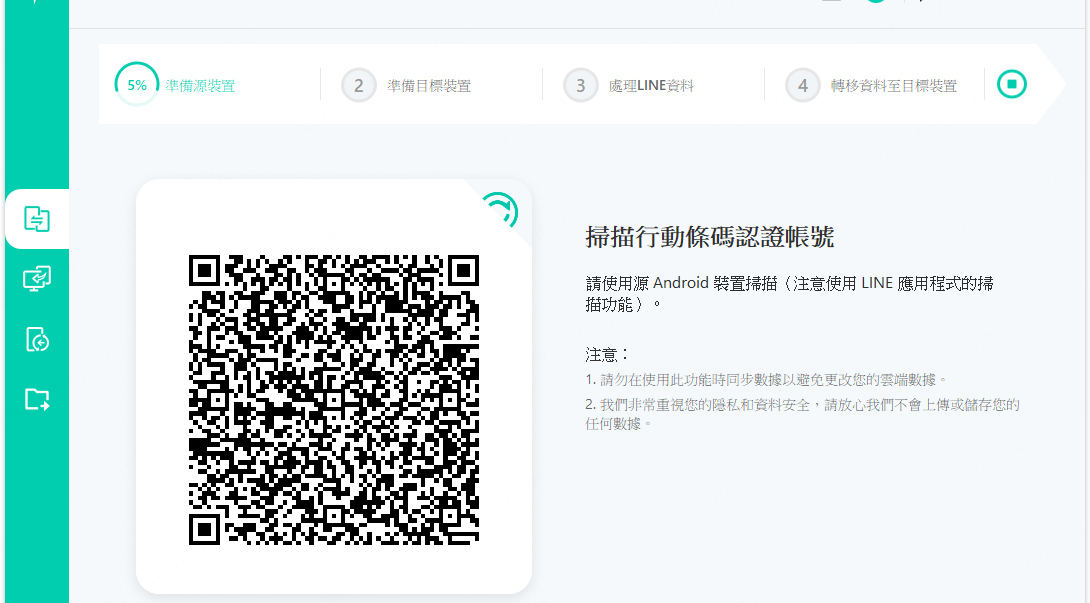Click the Android scan instruction text
Screen dimensions: 1090x603
tap(789, 293)
